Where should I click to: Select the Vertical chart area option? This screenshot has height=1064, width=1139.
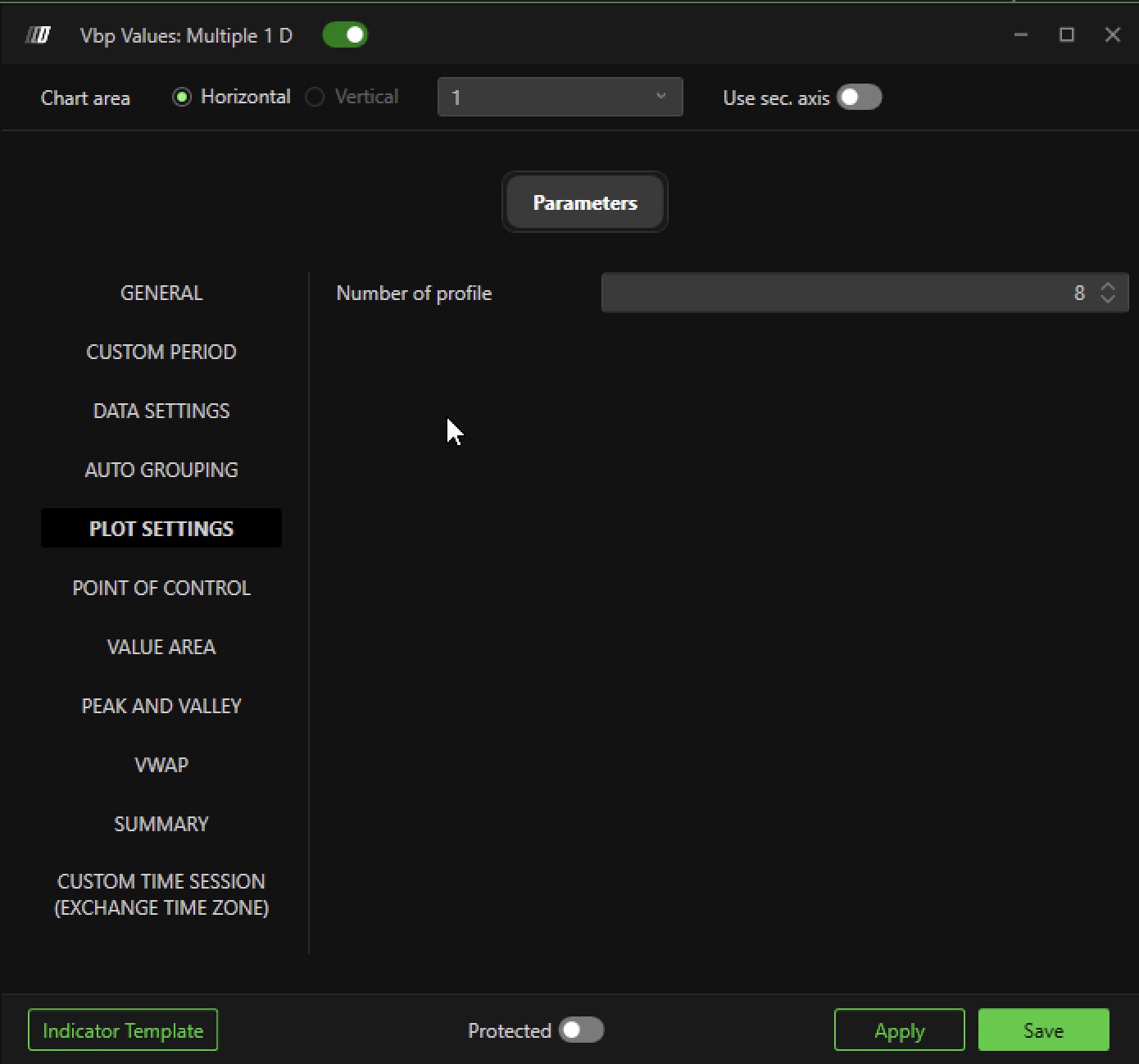(315, 98)
